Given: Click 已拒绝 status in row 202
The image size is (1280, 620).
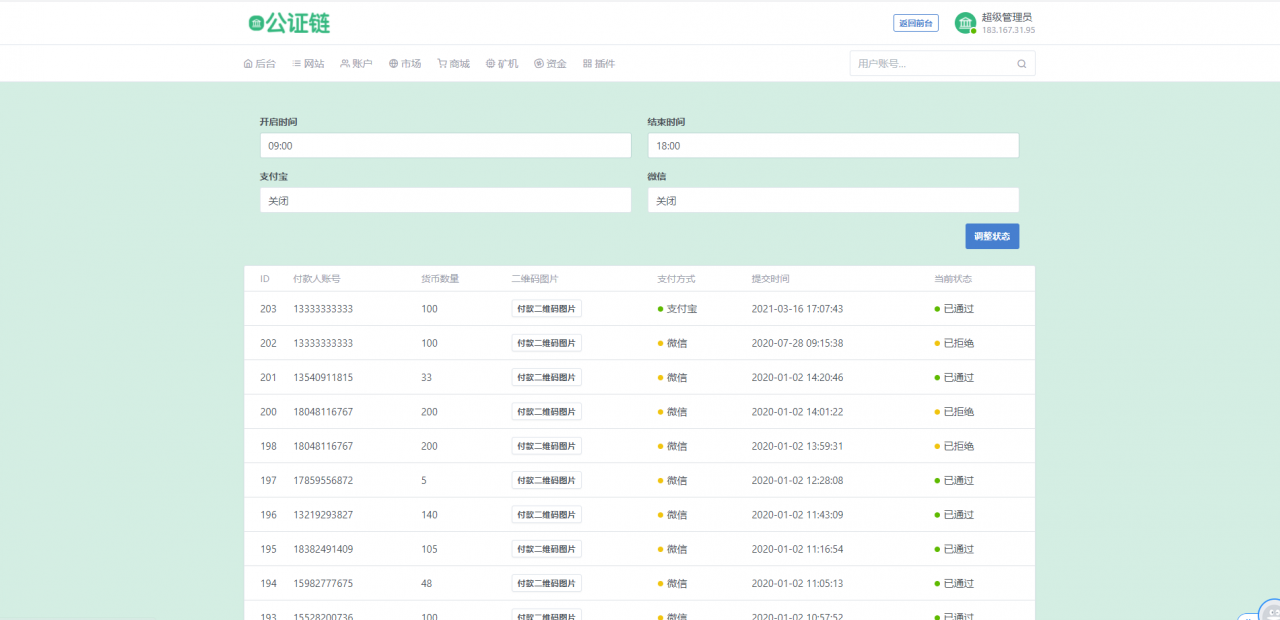Looking at the screenshot, I should click(954, 343).
